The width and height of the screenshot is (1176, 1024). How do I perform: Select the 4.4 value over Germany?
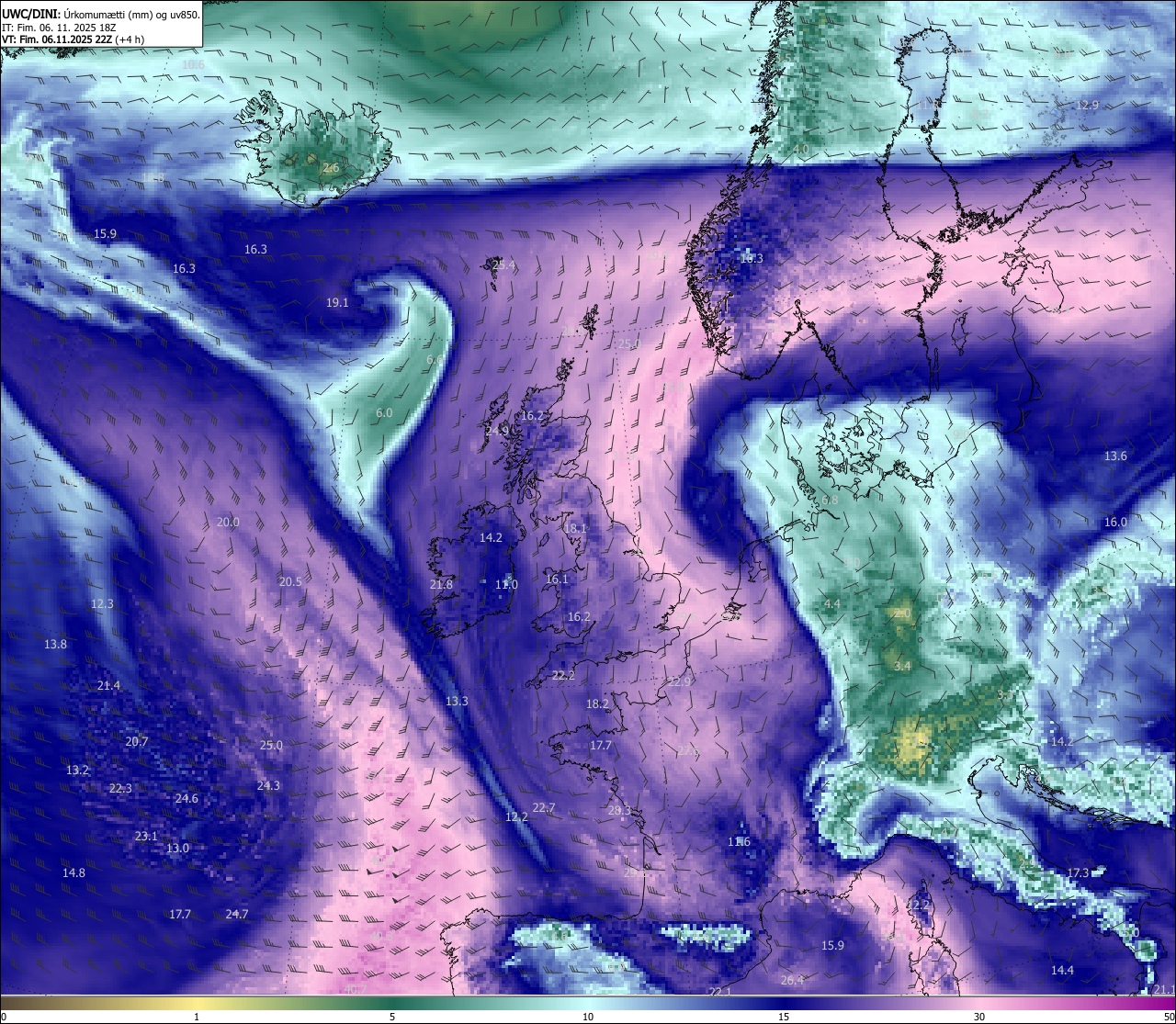[x=832, y=603]
